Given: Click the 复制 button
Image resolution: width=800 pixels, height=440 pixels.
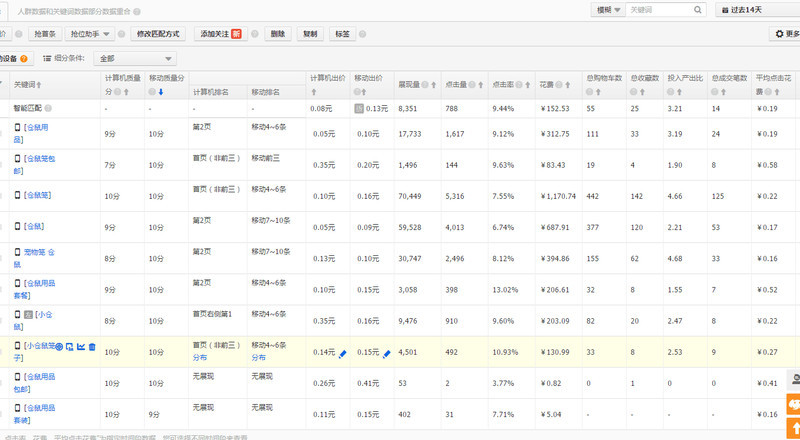Looking at the screenshot, I should 310,34.
